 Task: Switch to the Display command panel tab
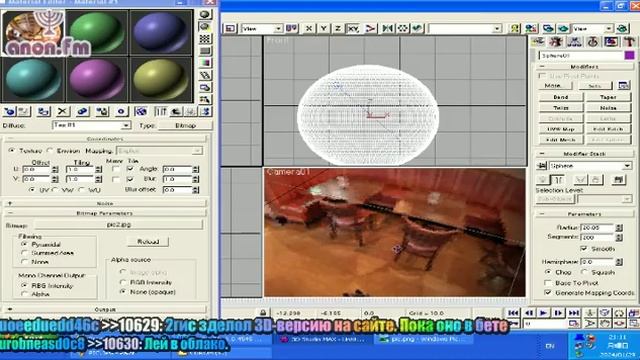coord(611,41)
